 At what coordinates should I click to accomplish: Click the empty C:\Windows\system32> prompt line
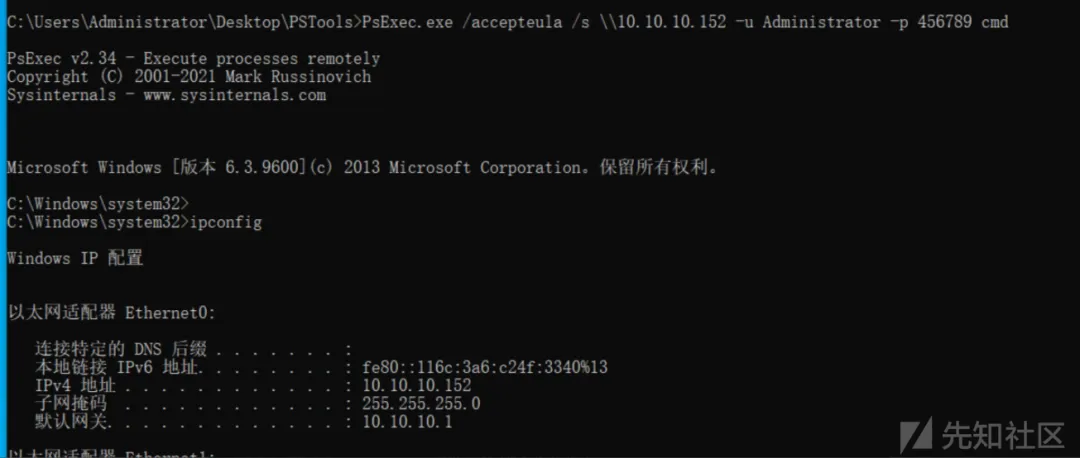[x=98, y=204]
